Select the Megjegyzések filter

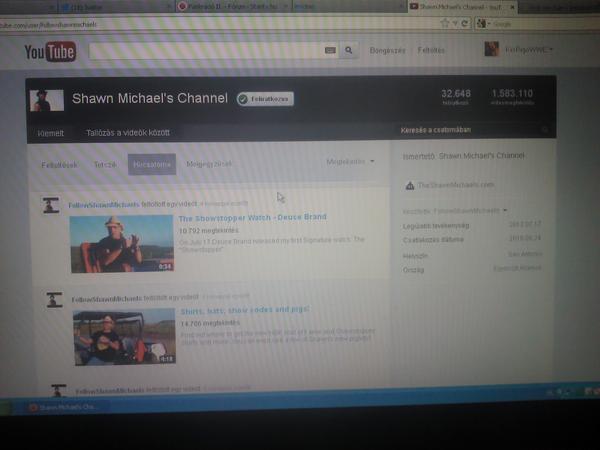coord(209,164)
